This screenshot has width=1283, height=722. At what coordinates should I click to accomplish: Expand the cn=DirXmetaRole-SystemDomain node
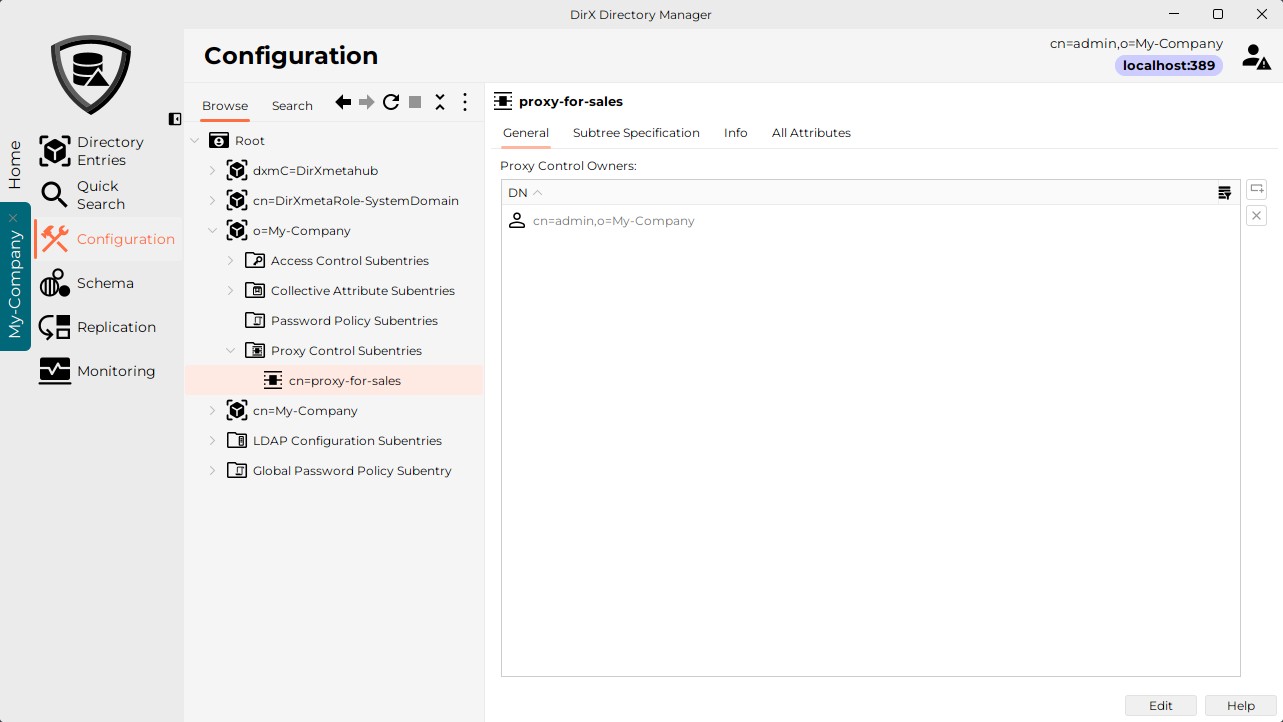pos(212,201)
